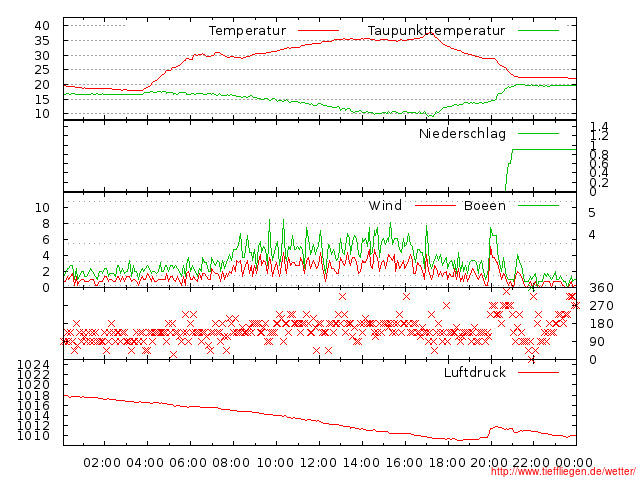Screen dimensions: 640x480
Task: Click the 20 temperature axis value
Action: (x=42, y=85)
